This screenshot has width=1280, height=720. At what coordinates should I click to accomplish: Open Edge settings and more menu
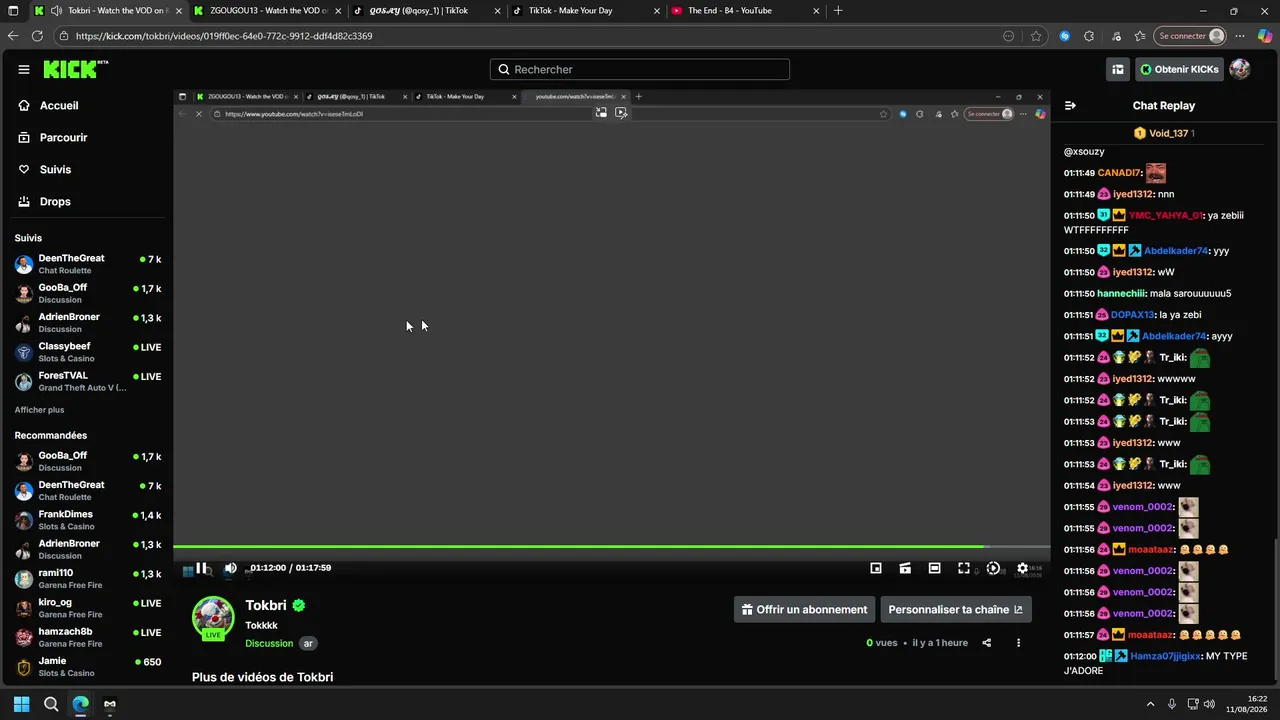(1241, 36)
